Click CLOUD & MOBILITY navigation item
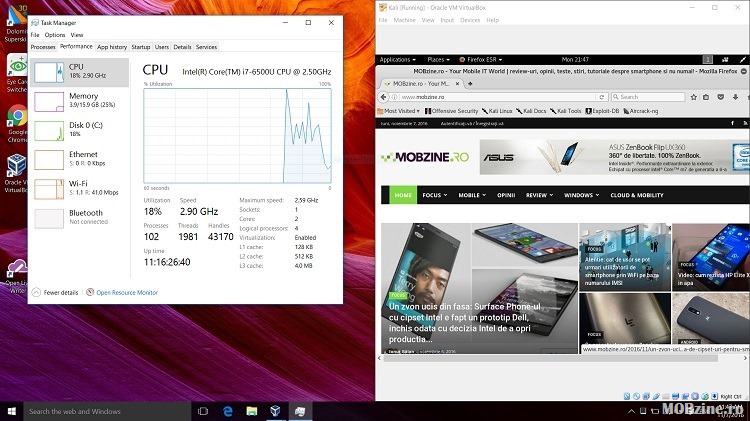 tap(637, 195)
